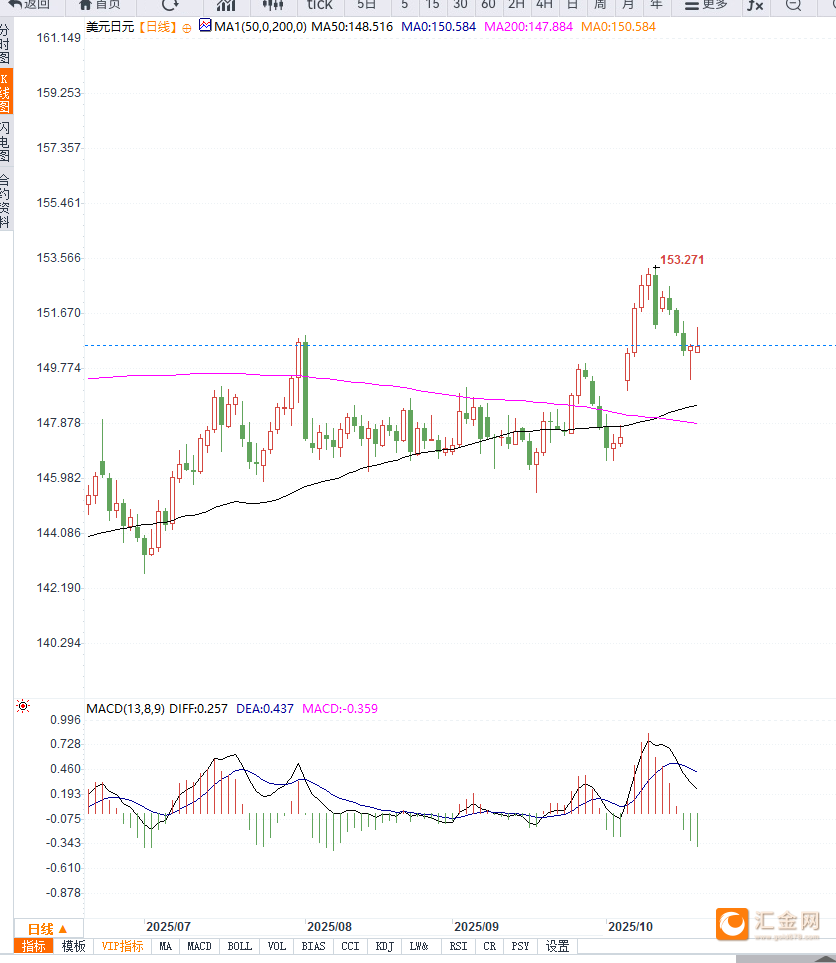The width and height of the screenshot is (836, 963).
Task: Switch to the KDJ indicator tab
Action: [x=384, y=946]
